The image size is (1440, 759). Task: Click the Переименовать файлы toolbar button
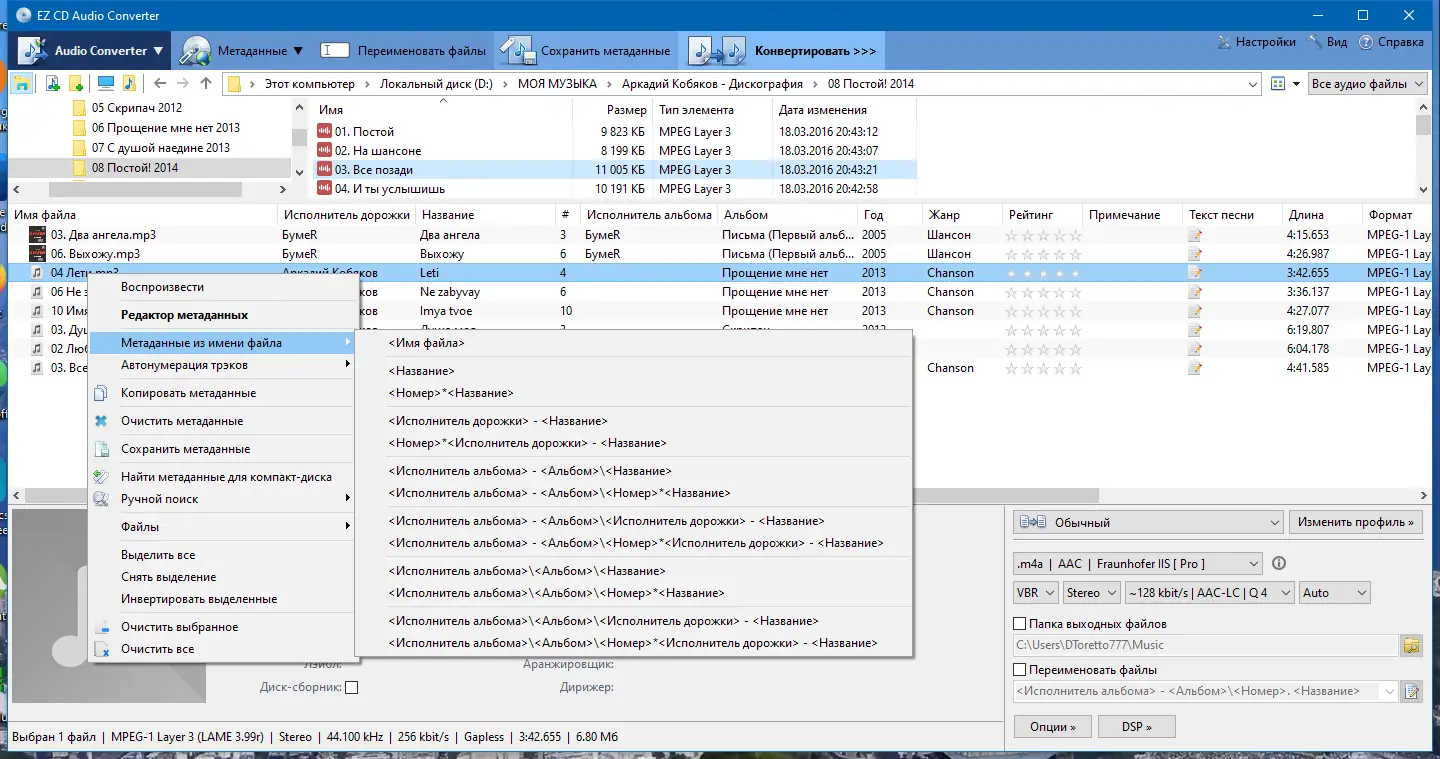pyautogui.click(x=403, y=50)
